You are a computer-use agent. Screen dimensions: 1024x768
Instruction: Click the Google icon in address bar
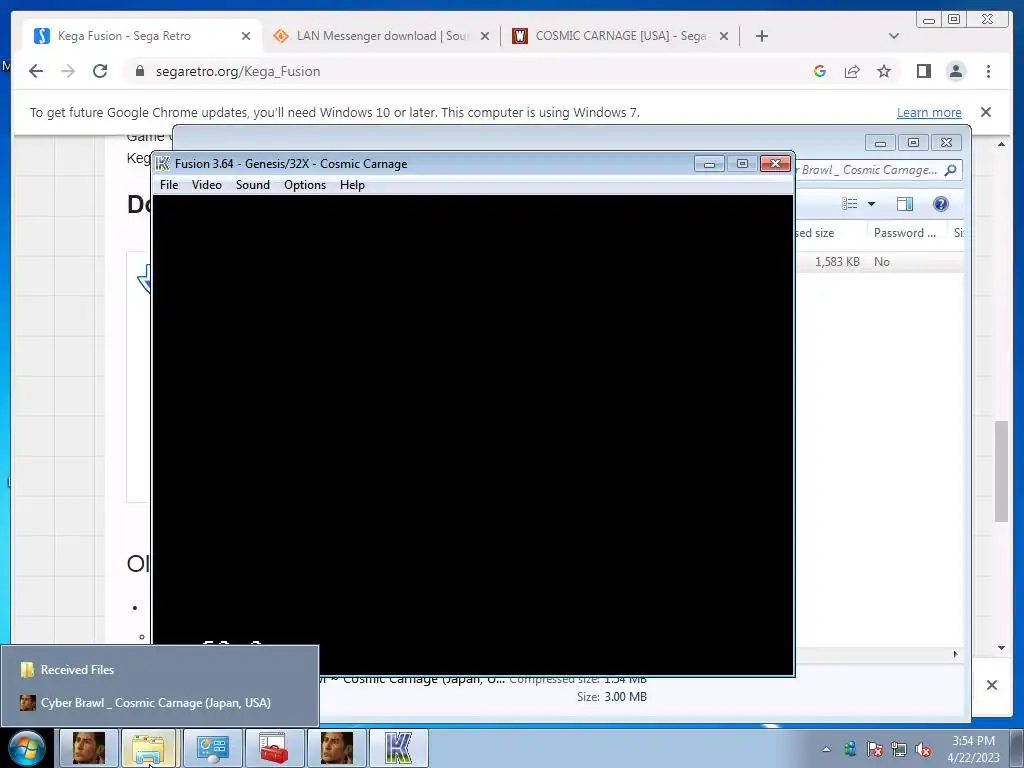click(820, 71)
